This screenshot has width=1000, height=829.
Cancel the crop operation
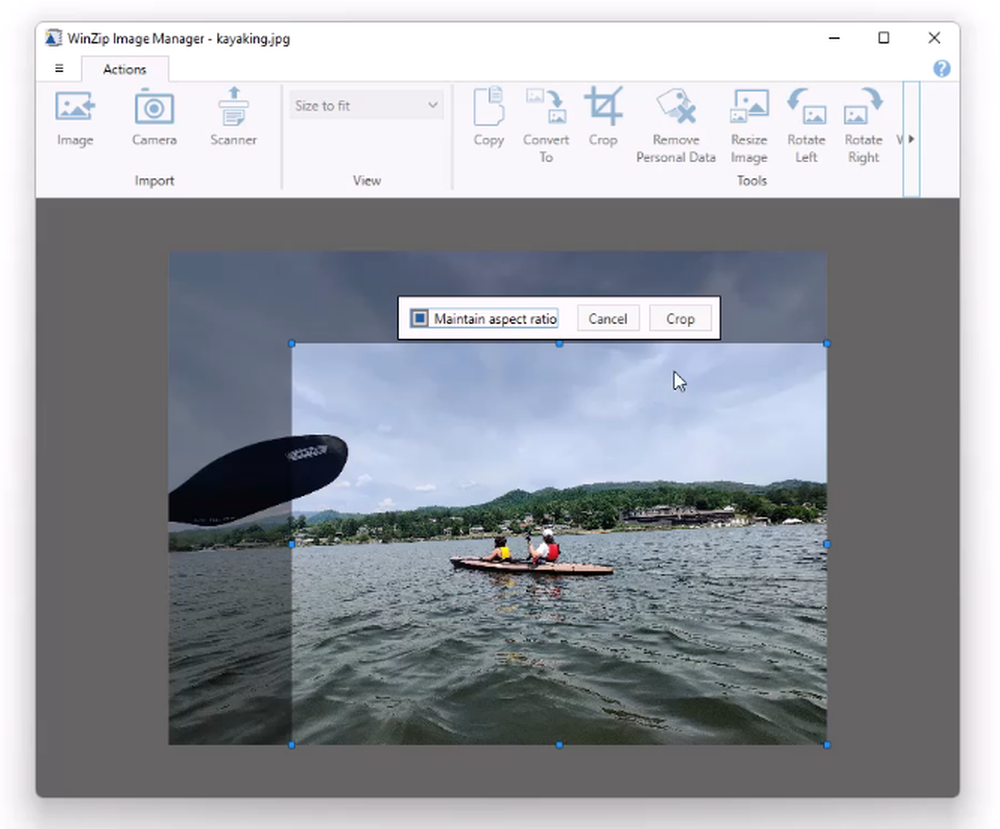[608, 318]
